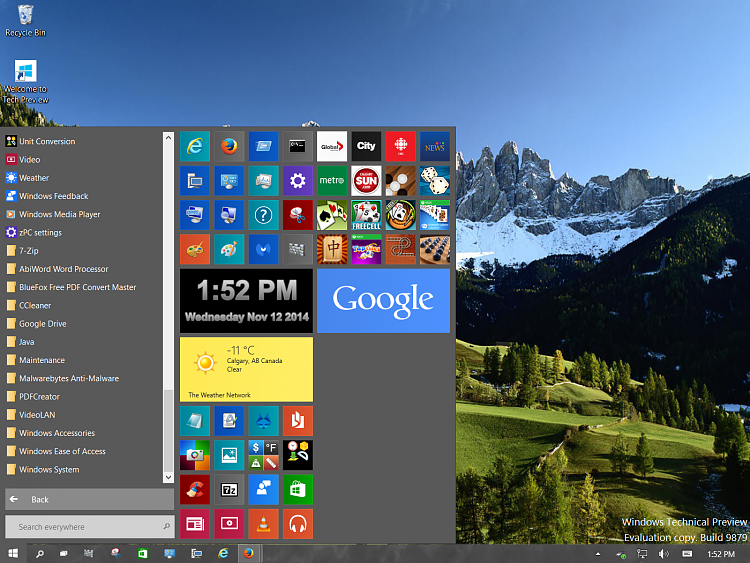Open the Windows Feedback tile
This screenshot has width=750, height=563.
tap(263, 489)
